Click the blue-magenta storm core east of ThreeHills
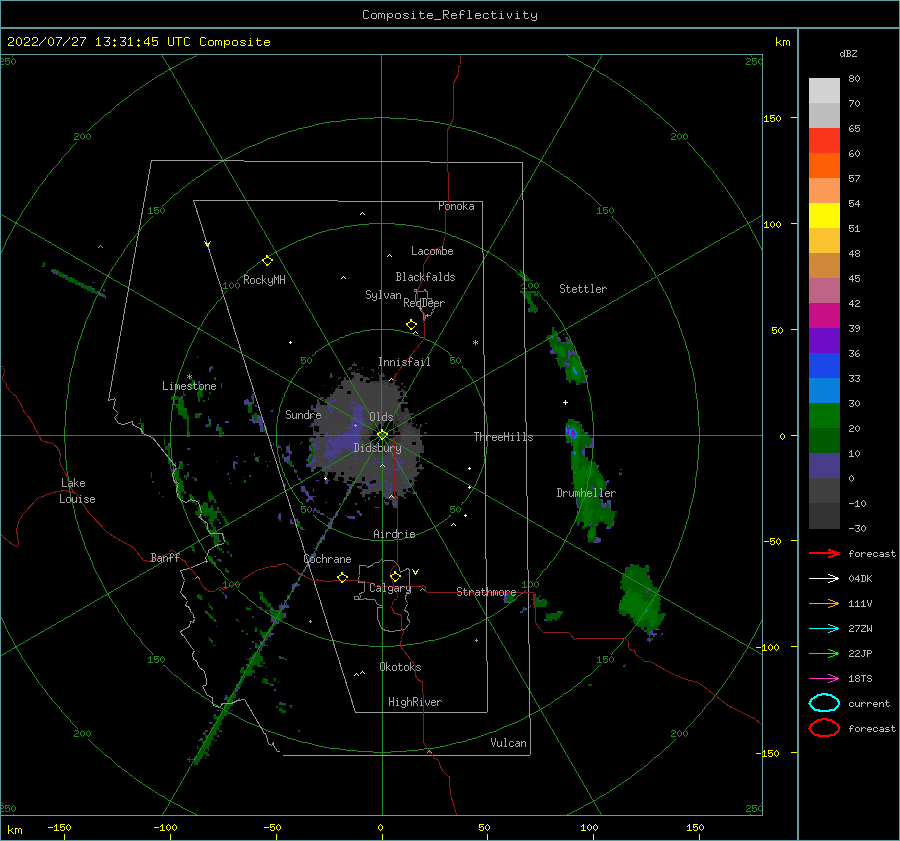This screenshot has width=900, height=841. [571, 432]
